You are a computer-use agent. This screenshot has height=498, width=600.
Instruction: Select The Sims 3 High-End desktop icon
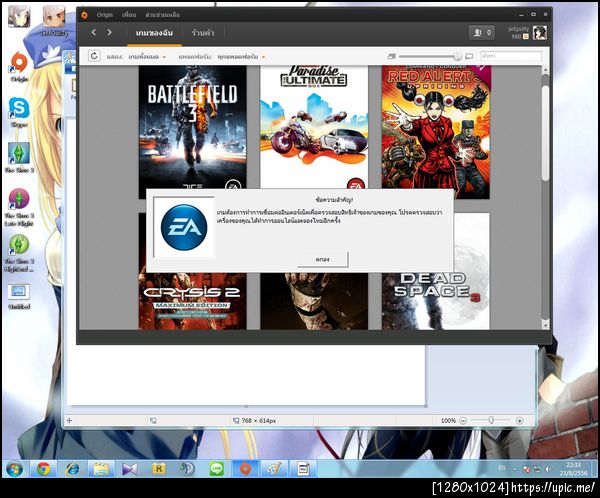click(x=19, y=253)
